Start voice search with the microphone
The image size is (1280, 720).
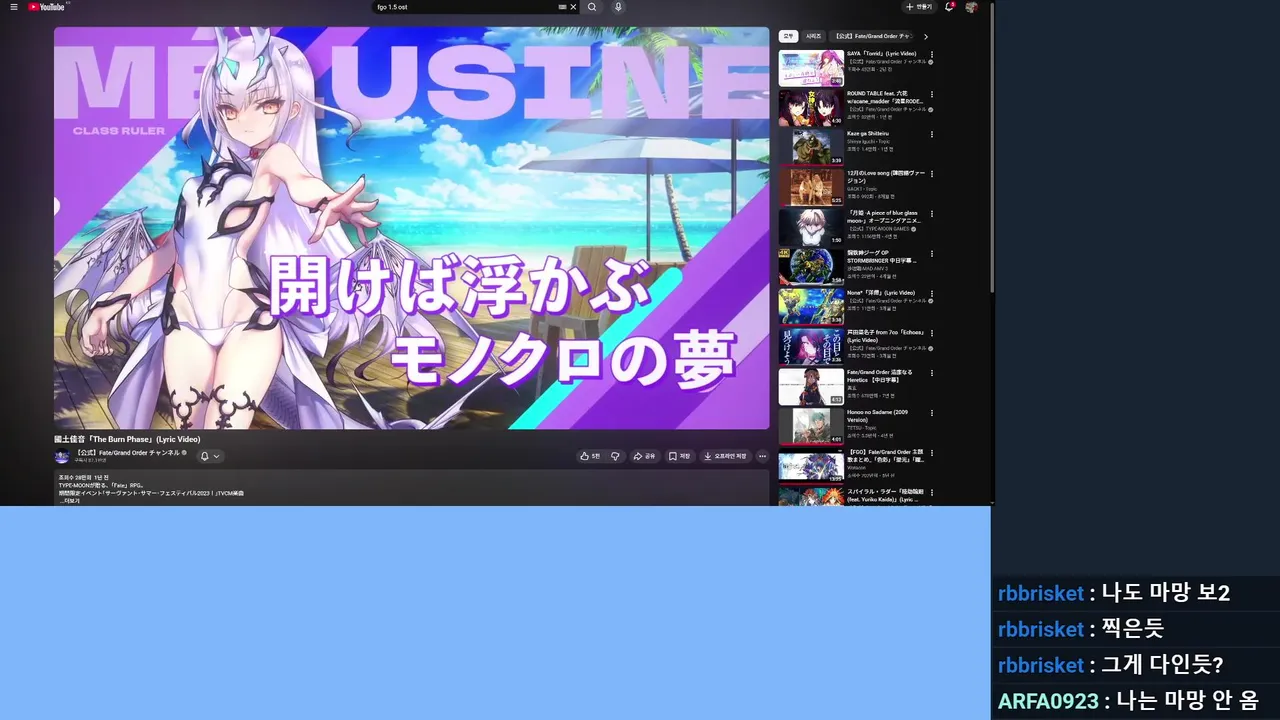coord(618,7)
